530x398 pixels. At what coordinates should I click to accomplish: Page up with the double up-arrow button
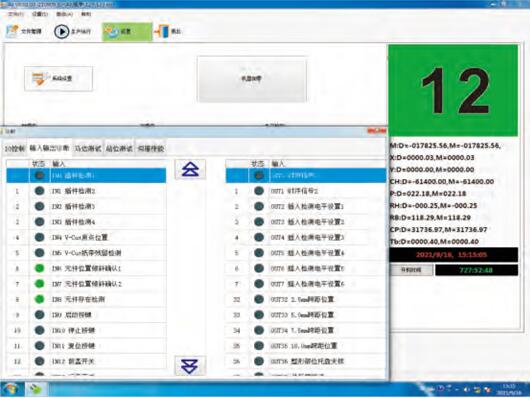(x=190, y=169)
